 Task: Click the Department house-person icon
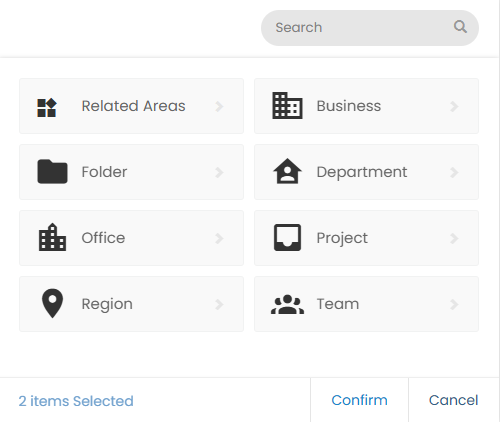(287, 171)
